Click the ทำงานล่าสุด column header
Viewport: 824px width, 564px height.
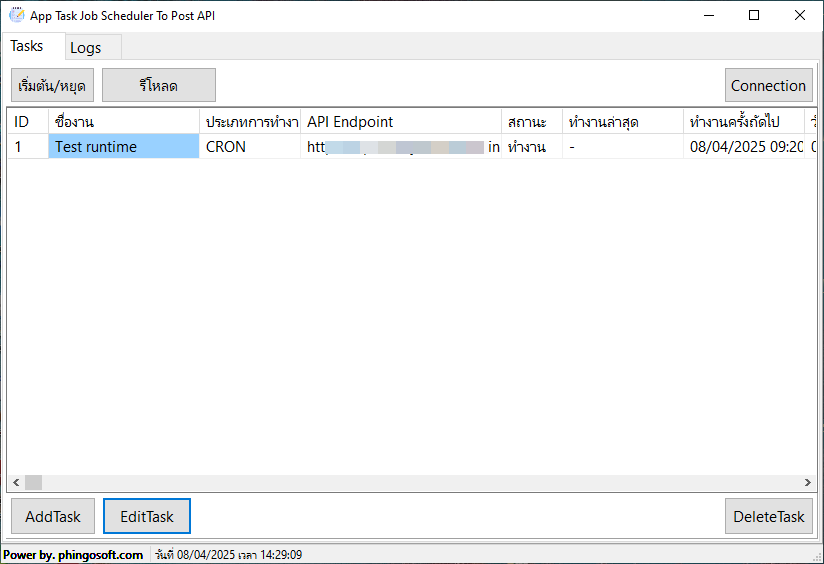coord(623,122)
